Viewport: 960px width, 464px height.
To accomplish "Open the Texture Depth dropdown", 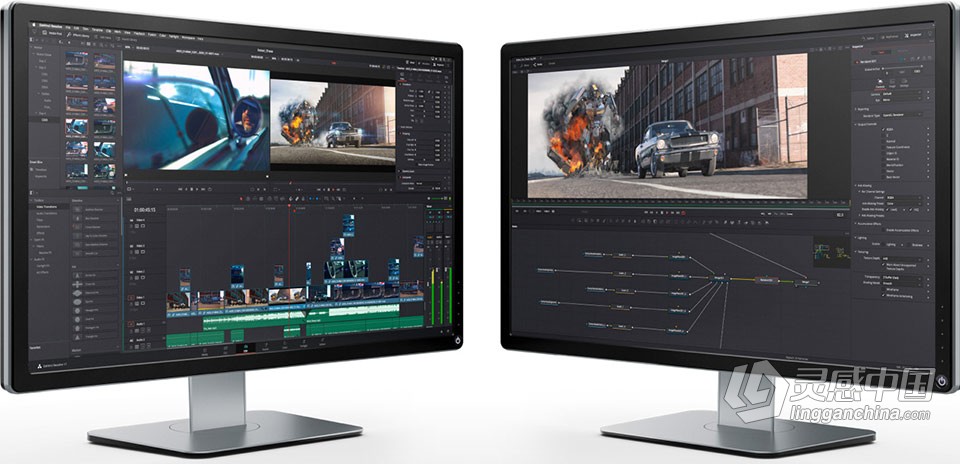I will pos(902,259).
